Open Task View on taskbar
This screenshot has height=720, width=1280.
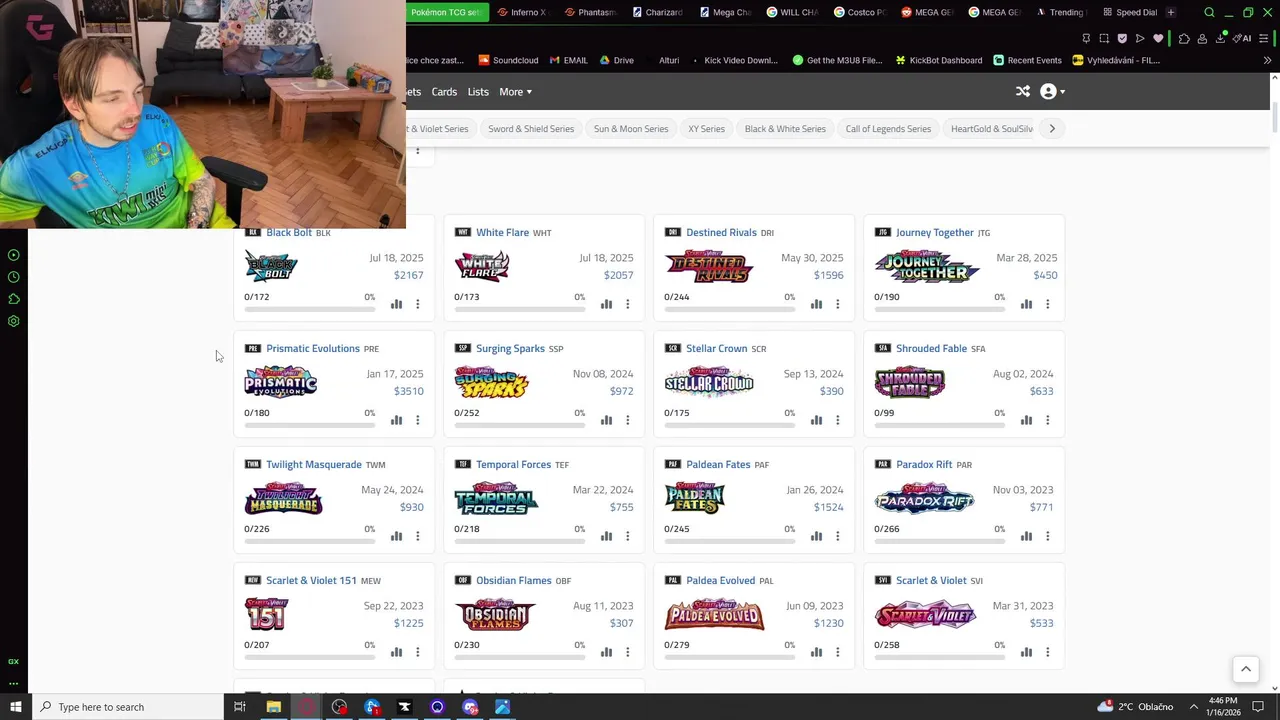point(240,707)
